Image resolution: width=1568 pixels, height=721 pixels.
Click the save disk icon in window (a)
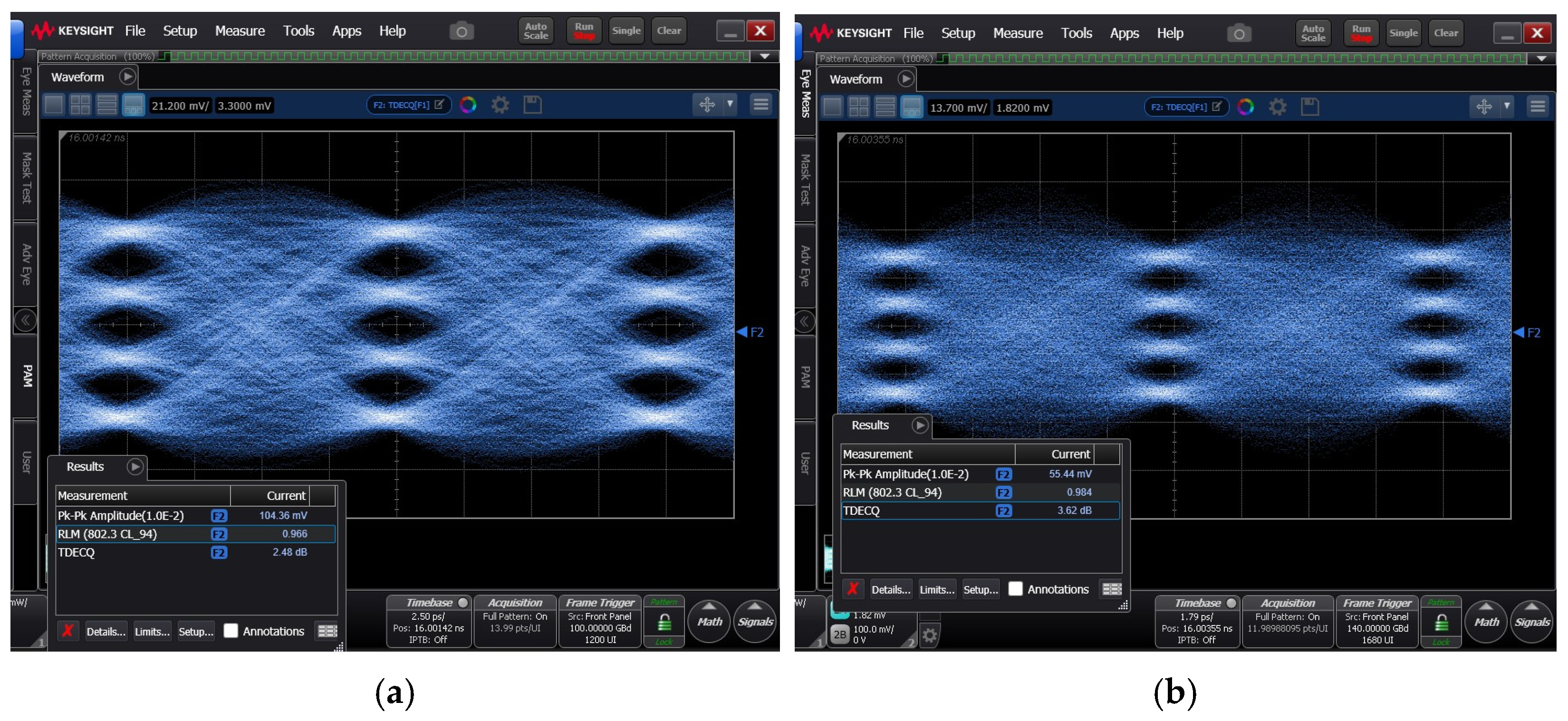tap(533, 105)
